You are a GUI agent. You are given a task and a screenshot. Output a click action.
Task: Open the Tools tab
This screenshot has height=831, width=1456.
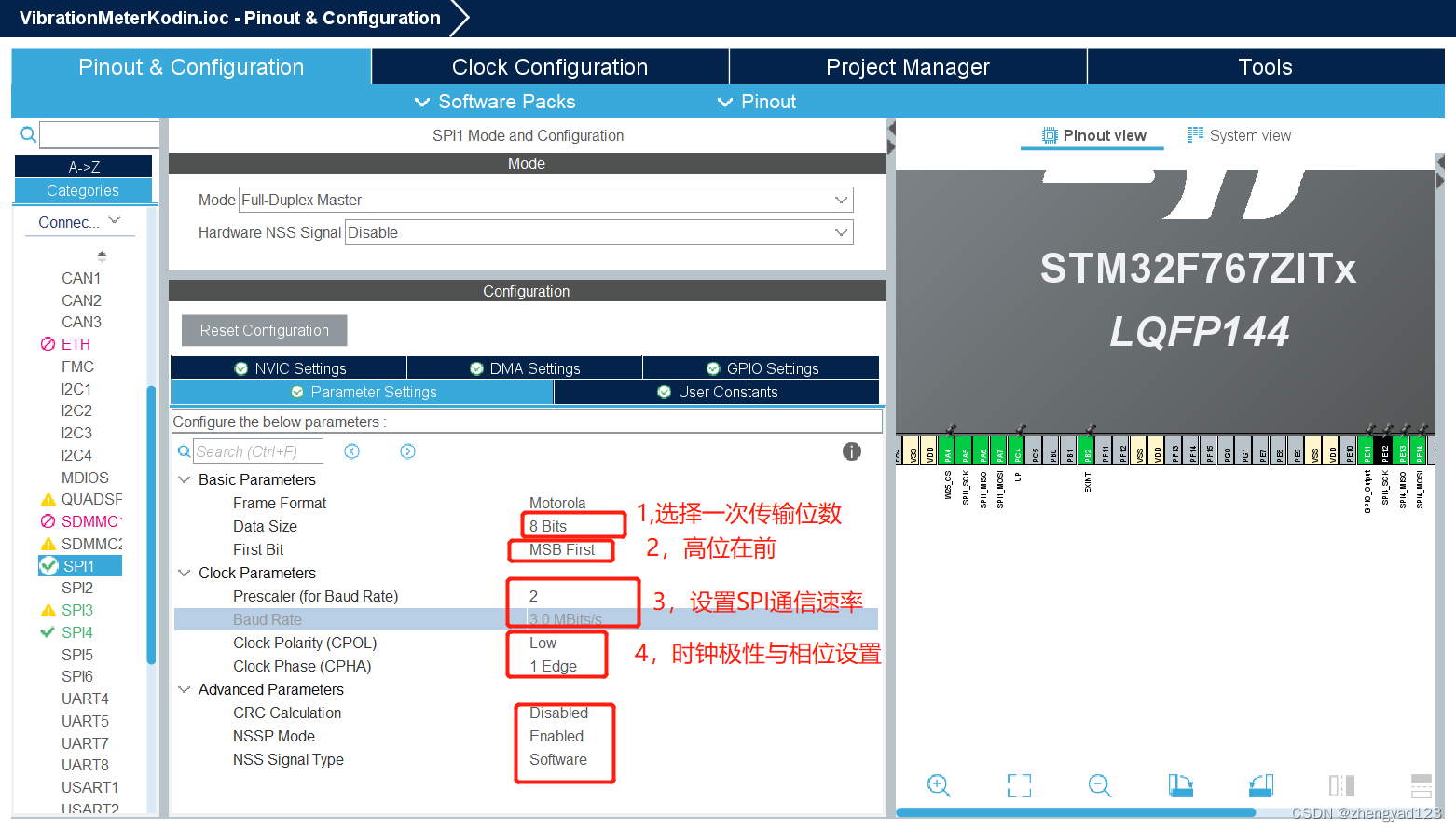(1266, 67)
